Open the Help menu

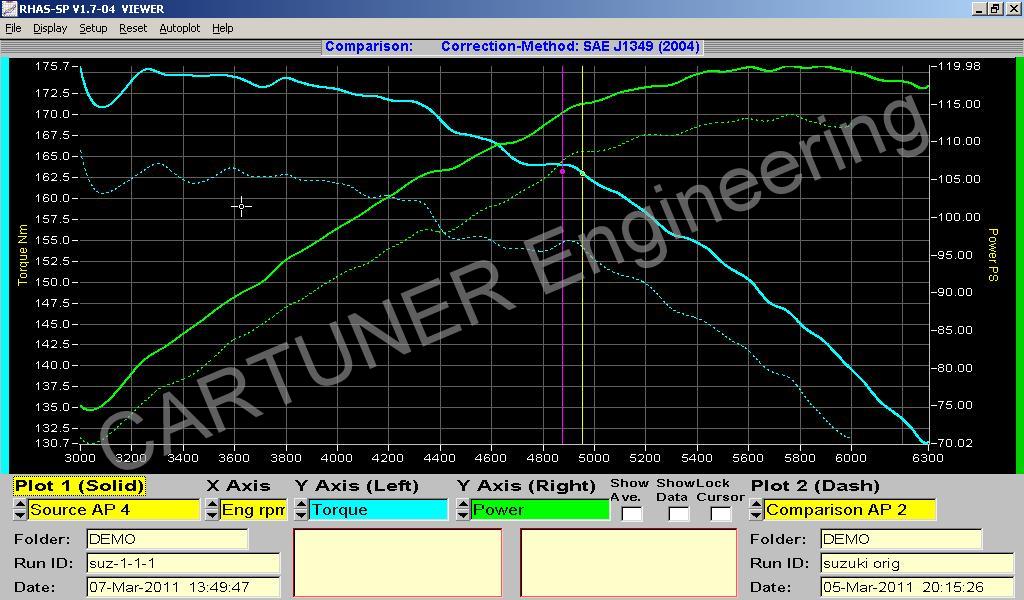223,28
